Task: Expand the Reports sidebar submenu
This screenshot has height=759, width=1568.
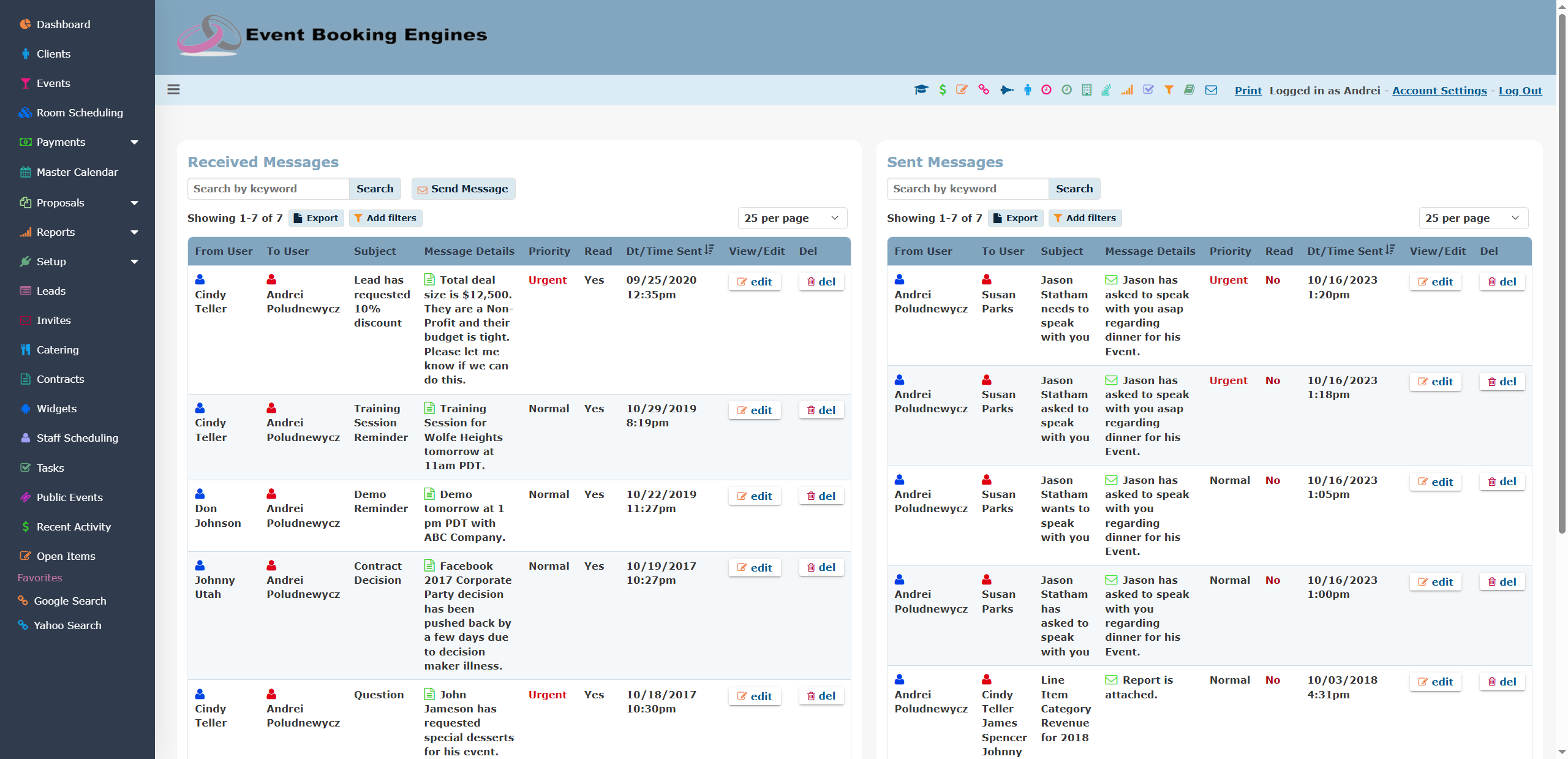Action: click(134, 232)
